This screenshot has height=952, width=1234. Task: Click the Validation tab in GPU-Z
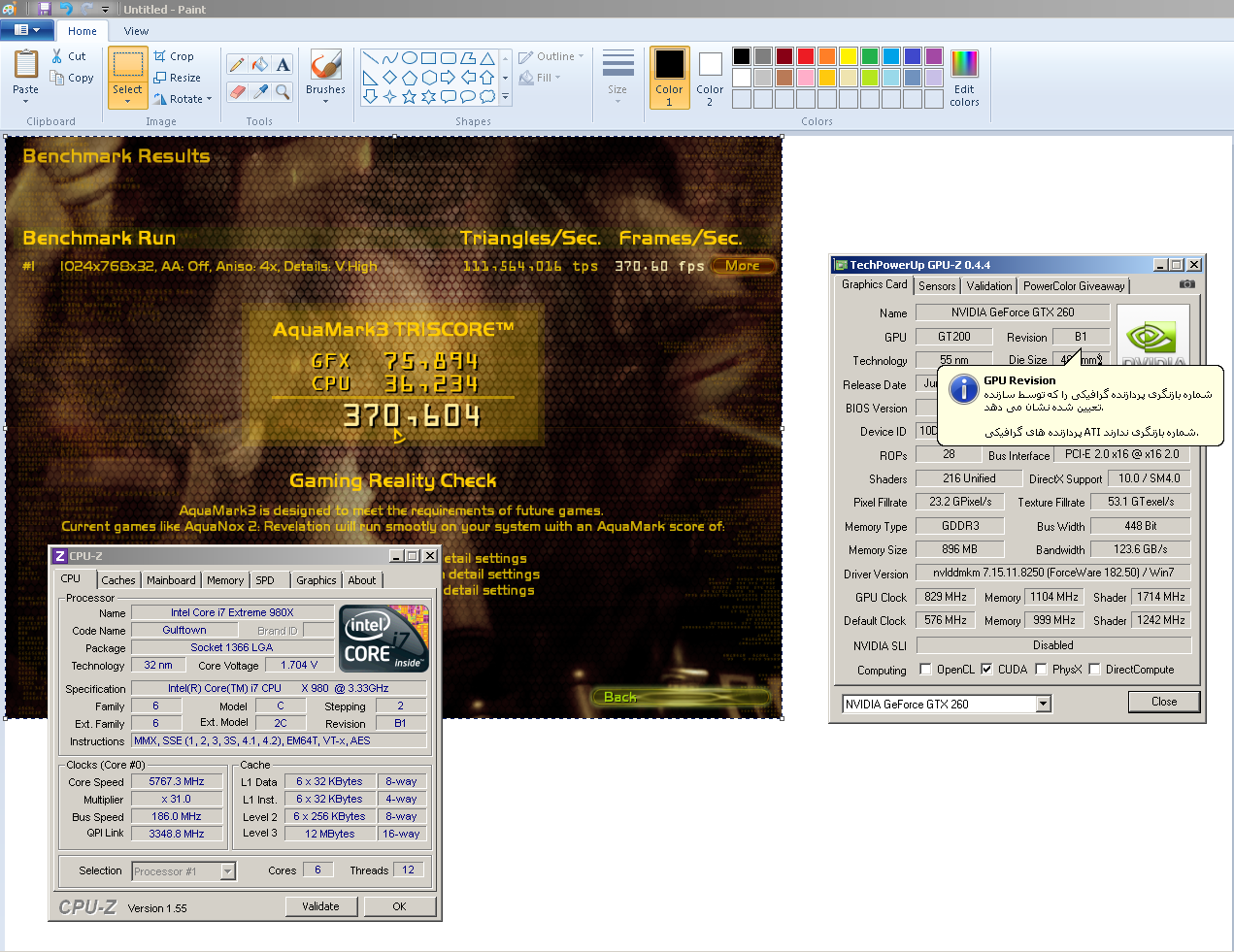989,286
